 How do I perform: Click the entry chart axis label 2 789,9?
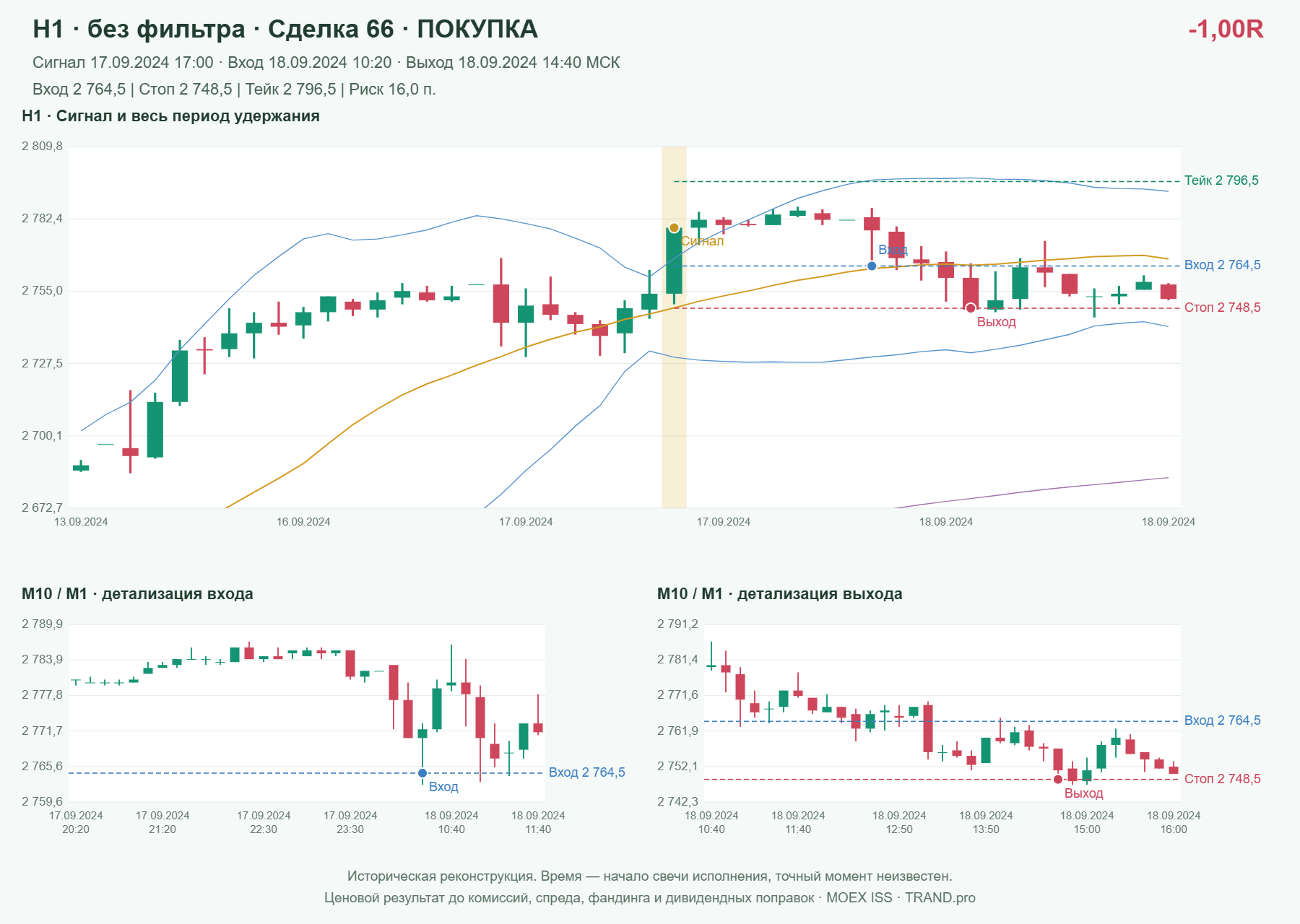coord(42,624)
